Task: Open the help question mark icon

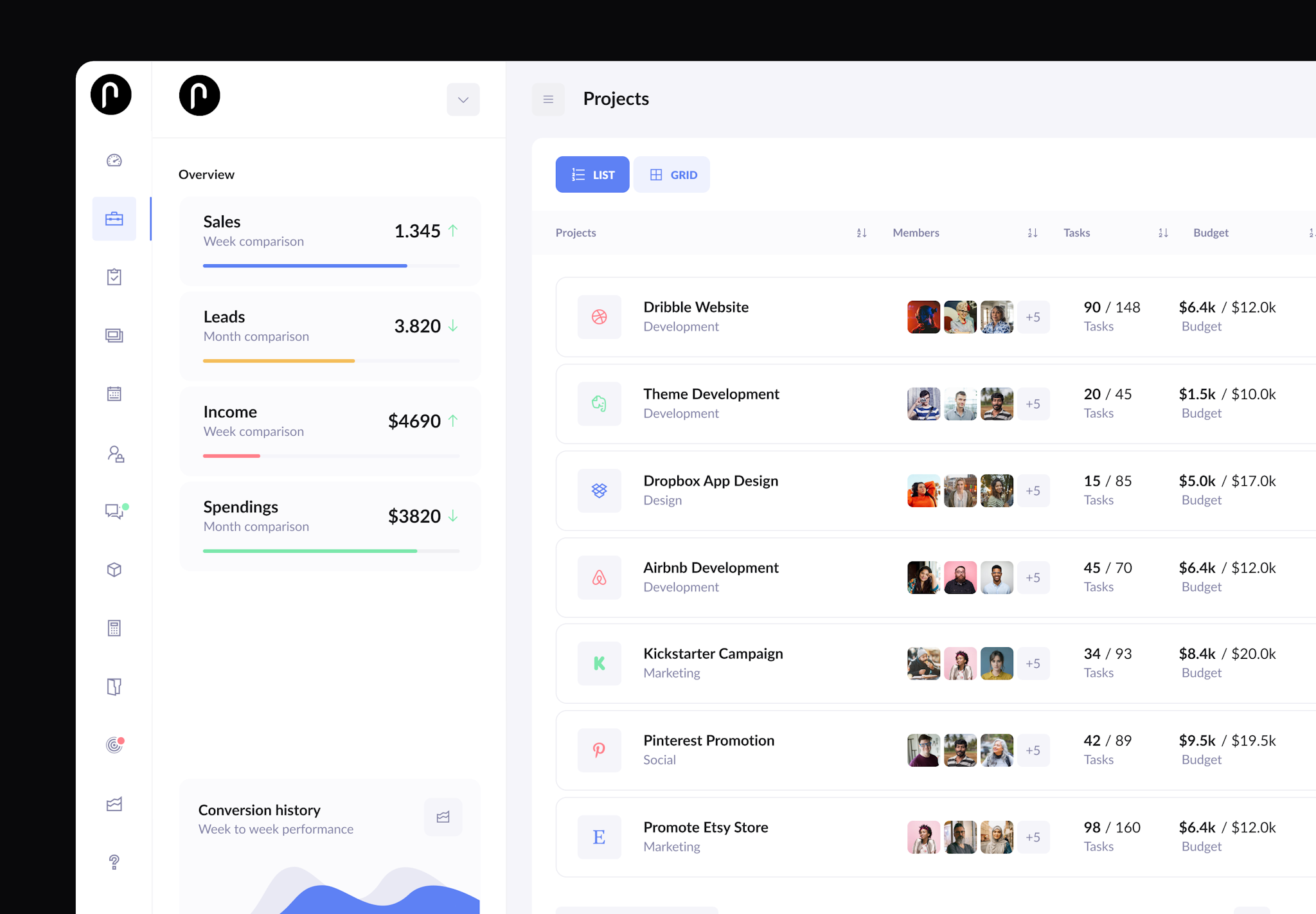Action: point(114,862)
